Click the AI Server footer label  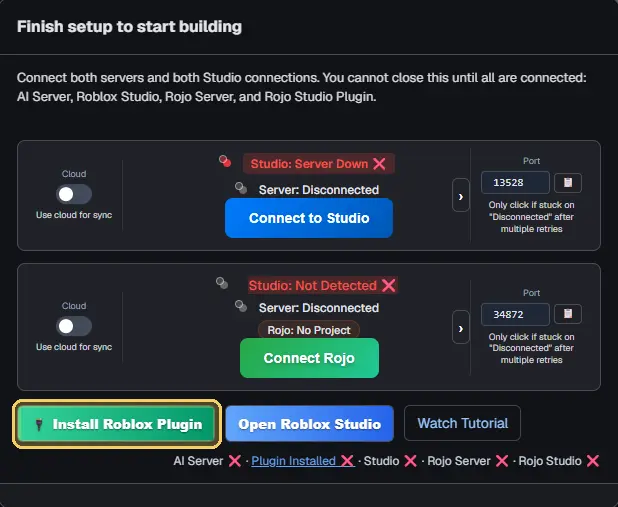click(x=198, y=461)
